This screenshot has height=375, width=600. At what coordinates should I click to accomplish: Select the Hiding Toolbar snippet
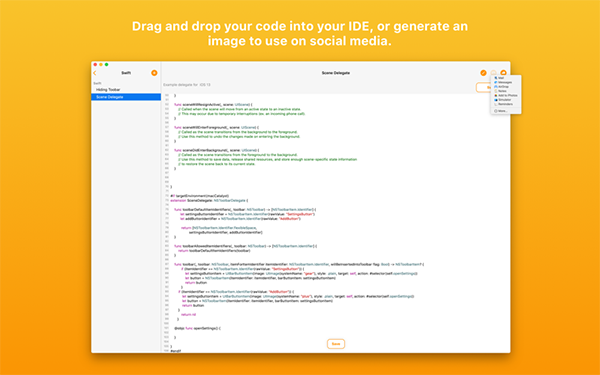coord(126,90)
